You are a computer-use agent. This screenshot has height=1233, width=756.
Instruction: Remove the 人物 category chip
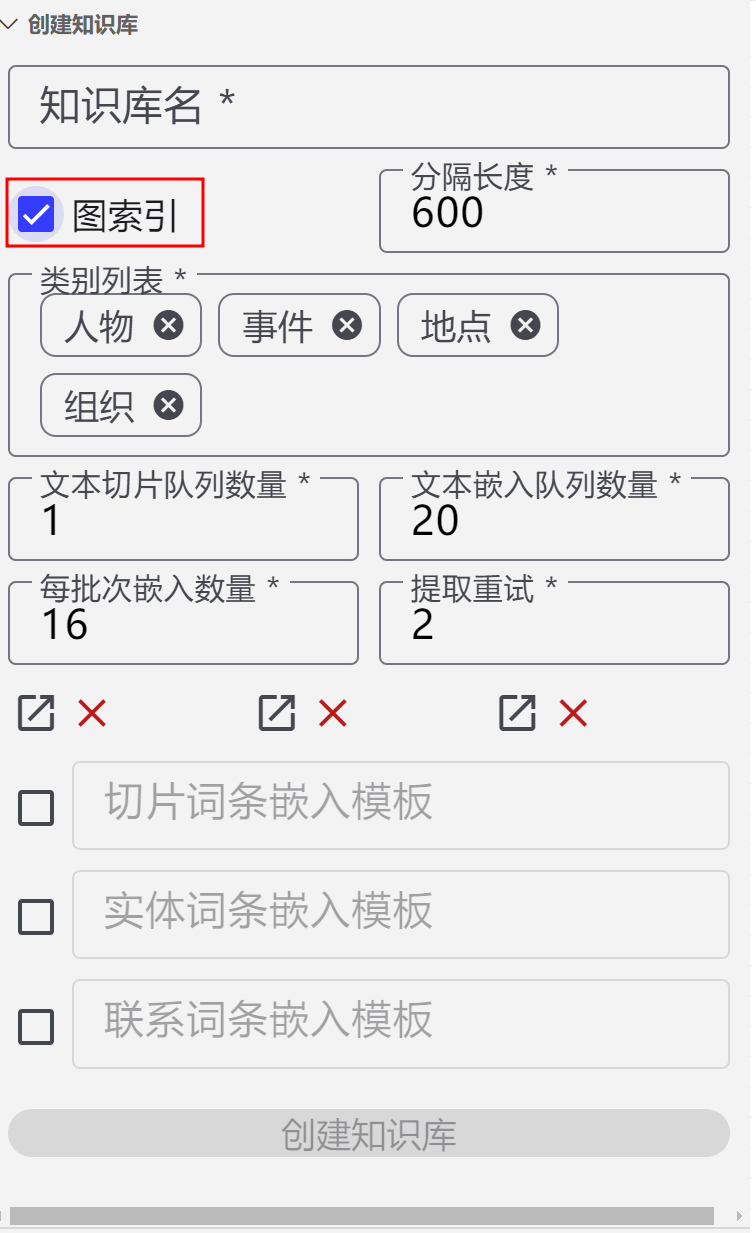tap(168, 325)
